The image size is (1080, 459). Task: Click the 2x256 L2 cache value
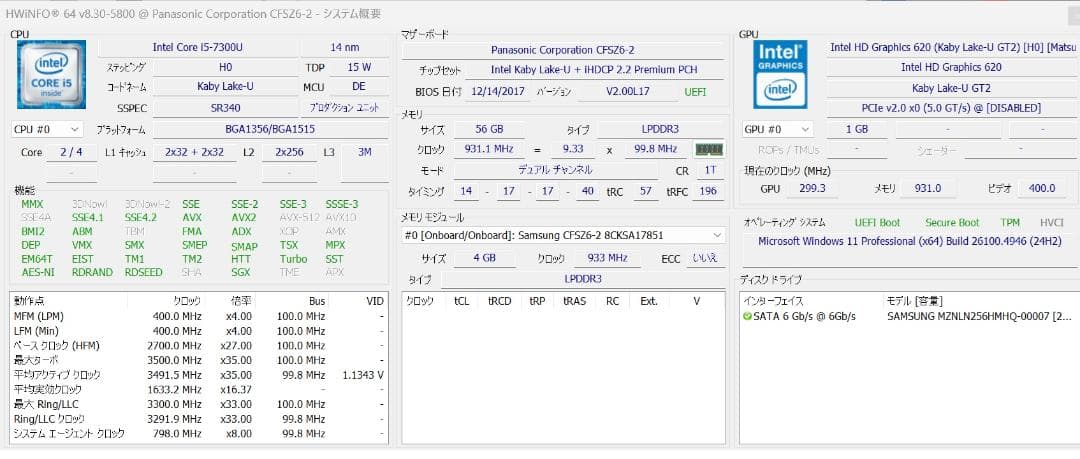[x=289, y=152]
